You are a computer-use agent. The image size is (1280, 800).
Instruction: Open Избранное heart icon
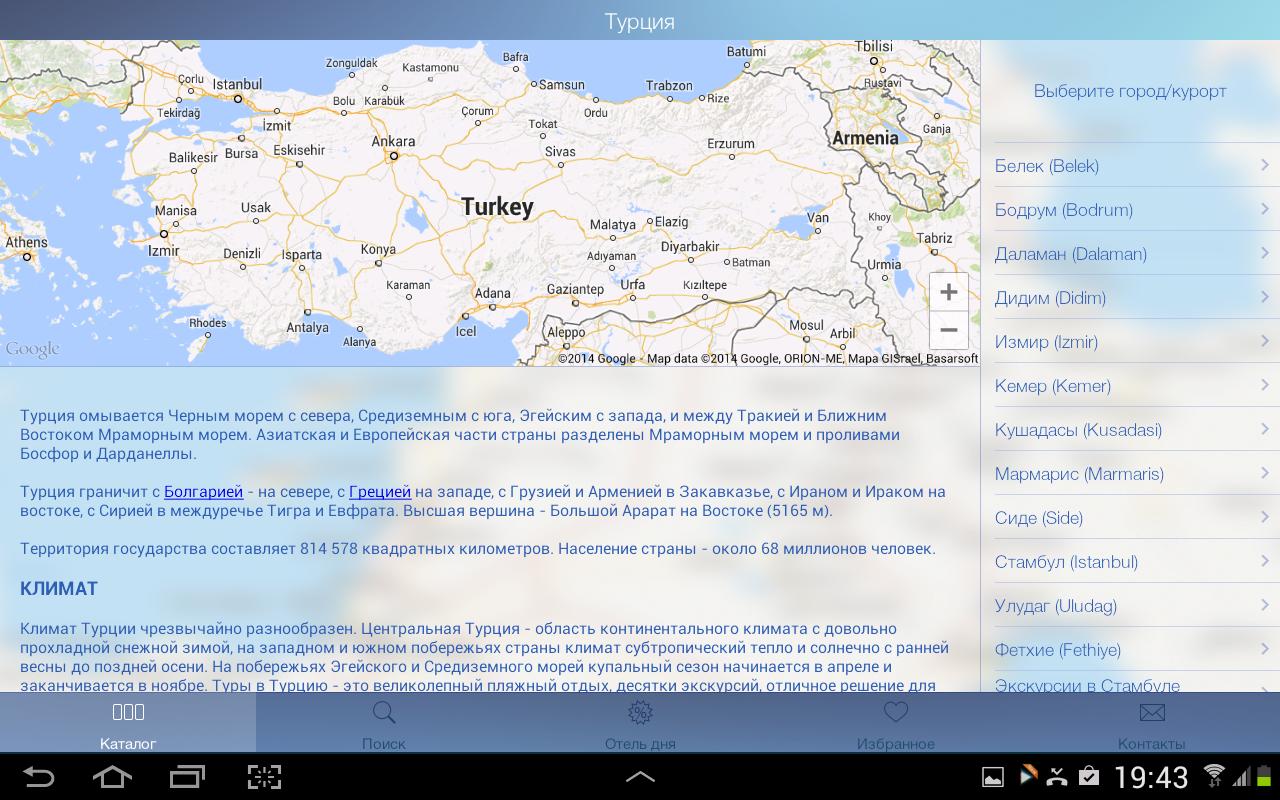896,712
